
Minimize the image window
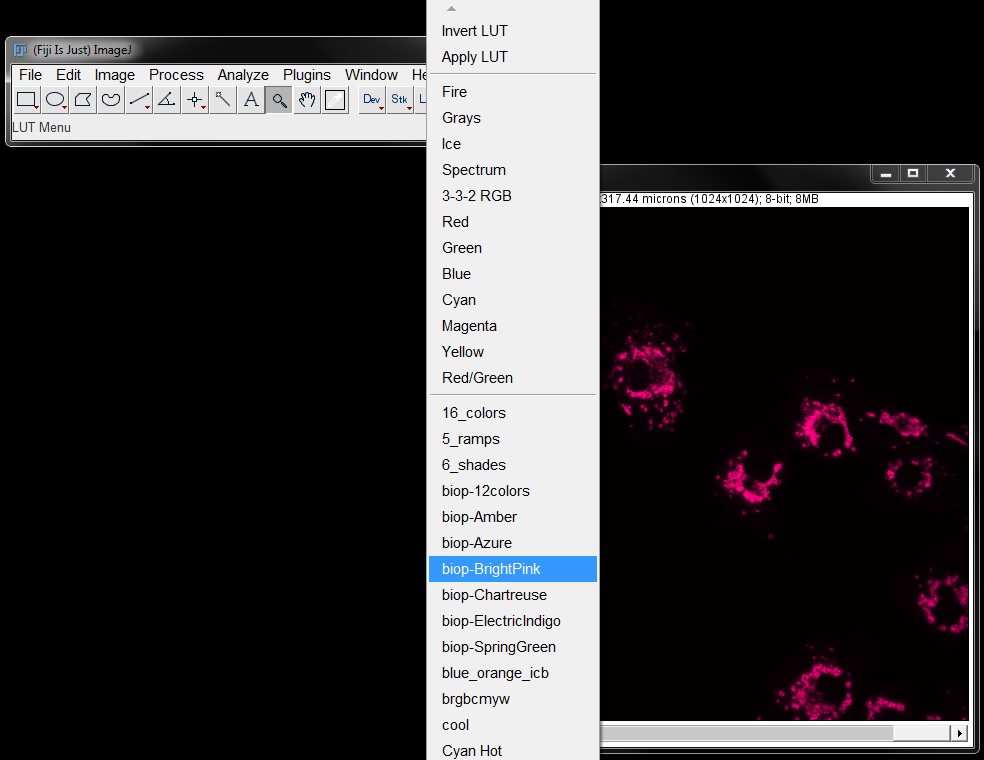pos(885,174)
